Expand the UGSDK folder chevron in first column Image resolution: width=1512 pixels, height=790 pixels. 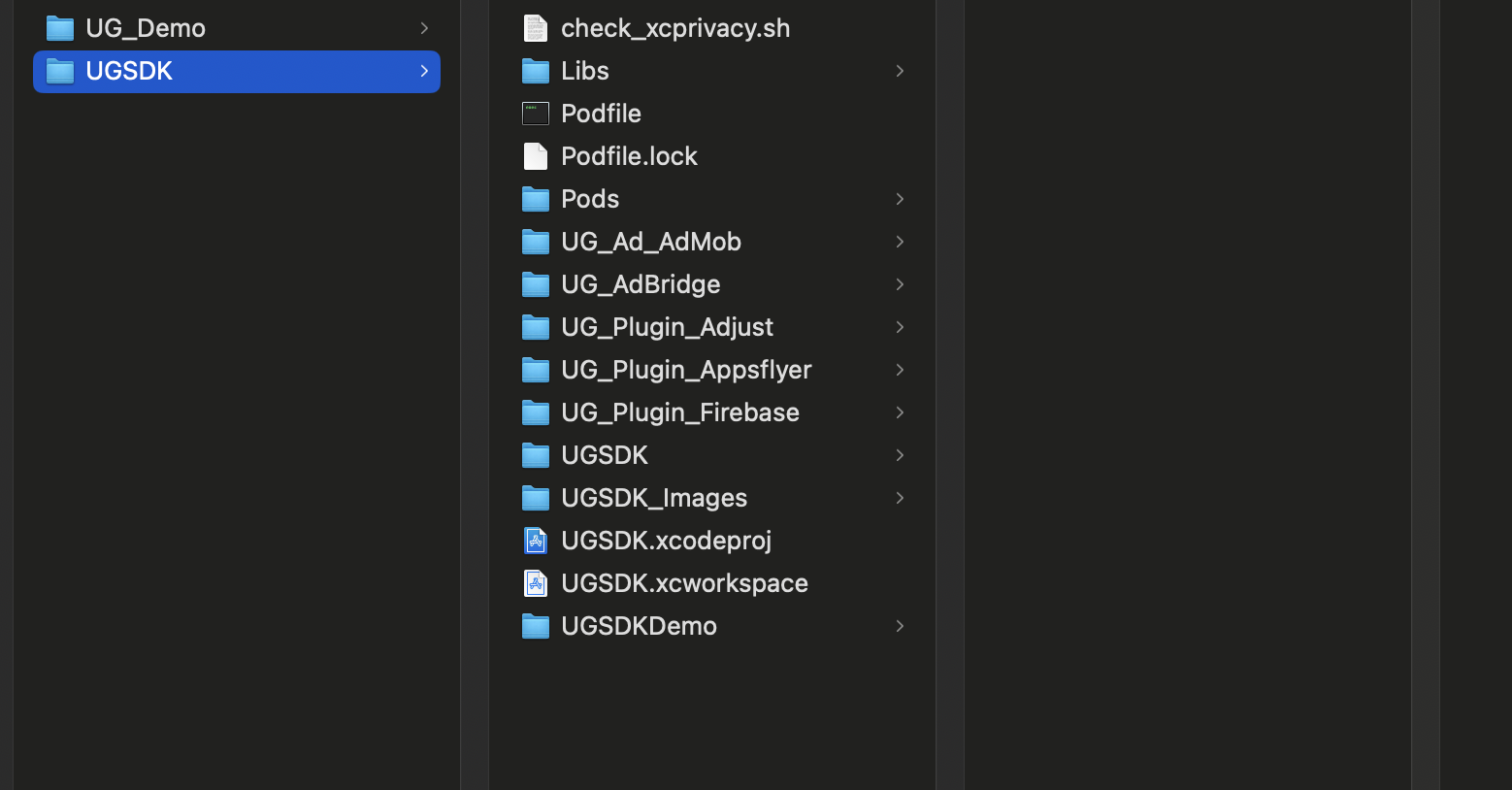tap(424, 71)
